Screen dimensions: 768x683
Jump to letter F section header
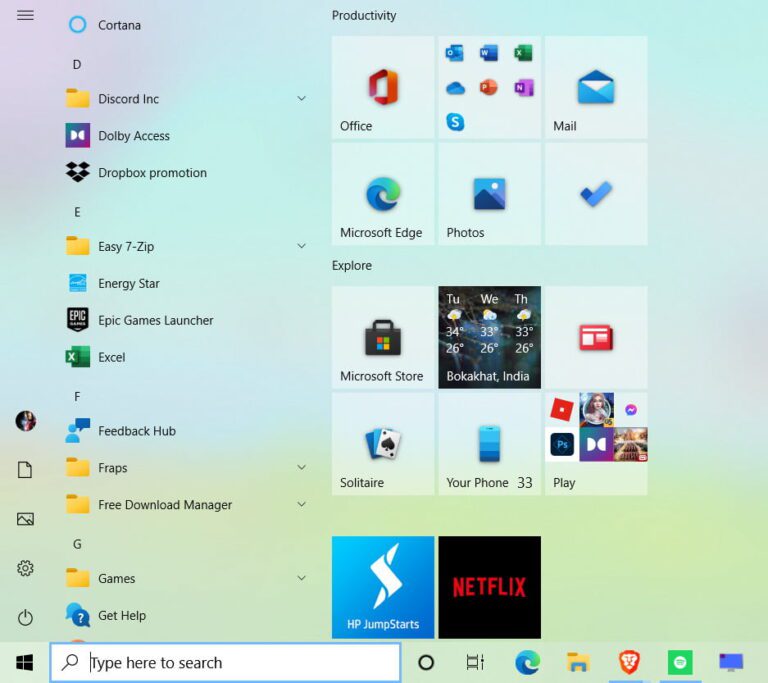click(77, 396)
